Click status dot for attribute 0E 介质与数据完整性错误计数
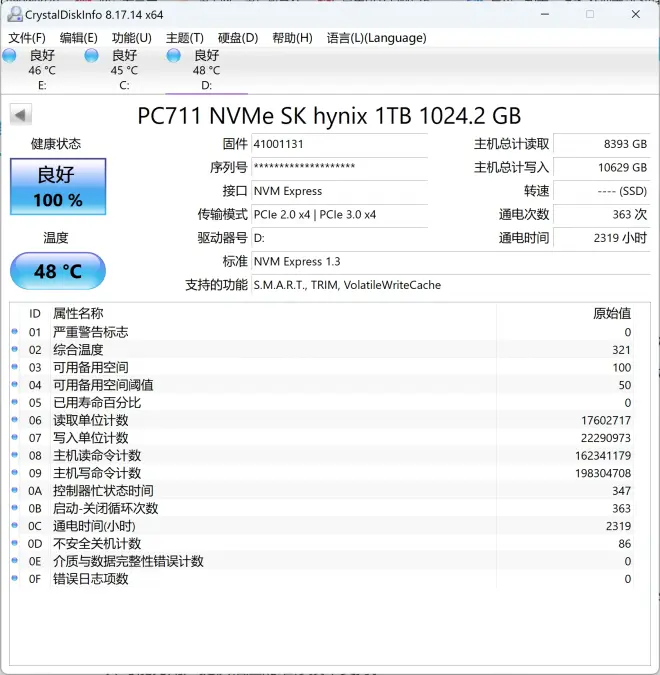 tap(15, 561)
